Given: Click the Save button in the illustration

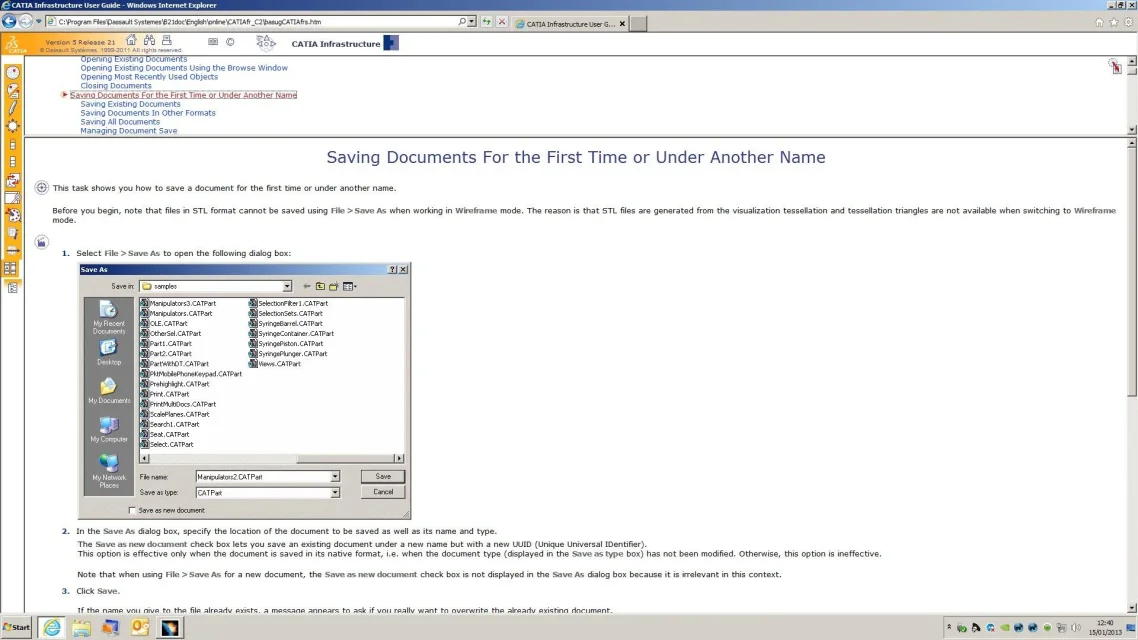Looking at the screenshot, I should tap(382, 477).
